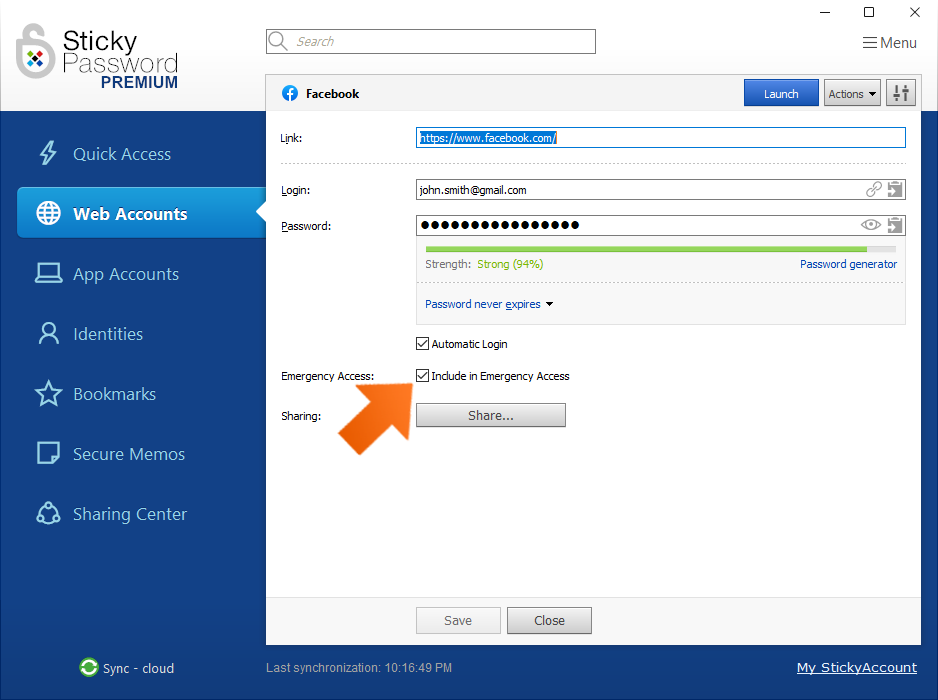Click the link icon in Login field
Screen dimensions: 938x700
[x=873, y=190]
